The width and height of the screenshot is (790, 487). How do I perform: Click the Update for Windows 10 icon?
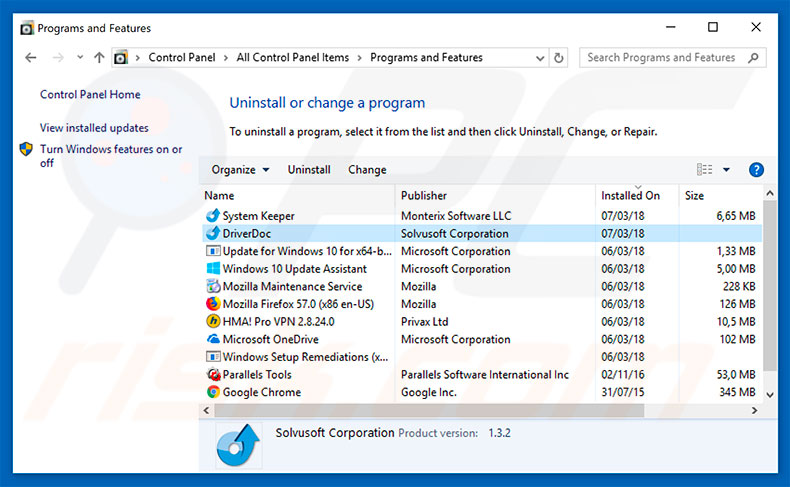pos(213,251)
